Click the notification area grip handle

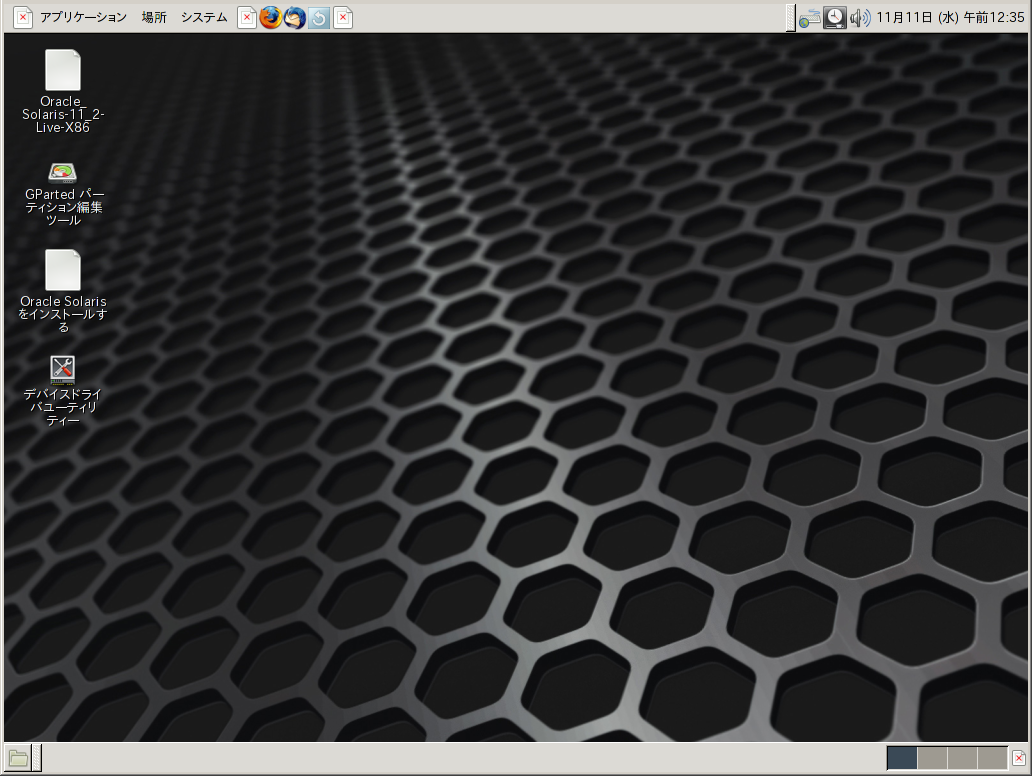point(791,18)
